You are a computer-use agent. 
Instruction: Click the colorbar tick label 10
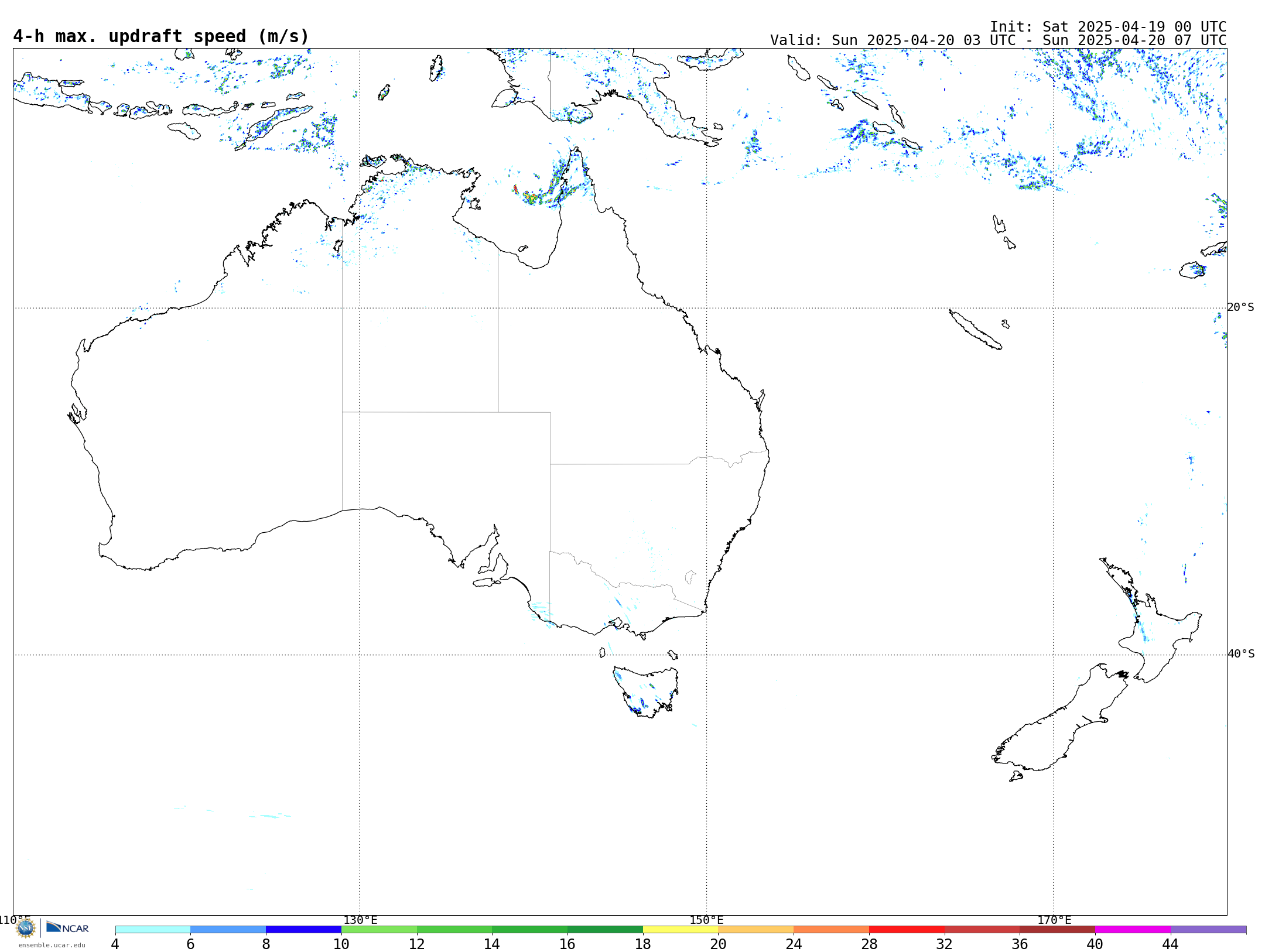coord(341,944)
